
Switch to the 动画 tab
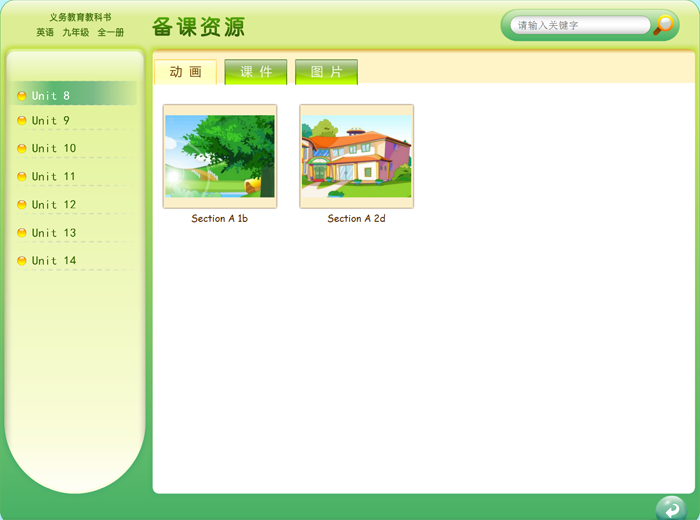tap(185, 71)
